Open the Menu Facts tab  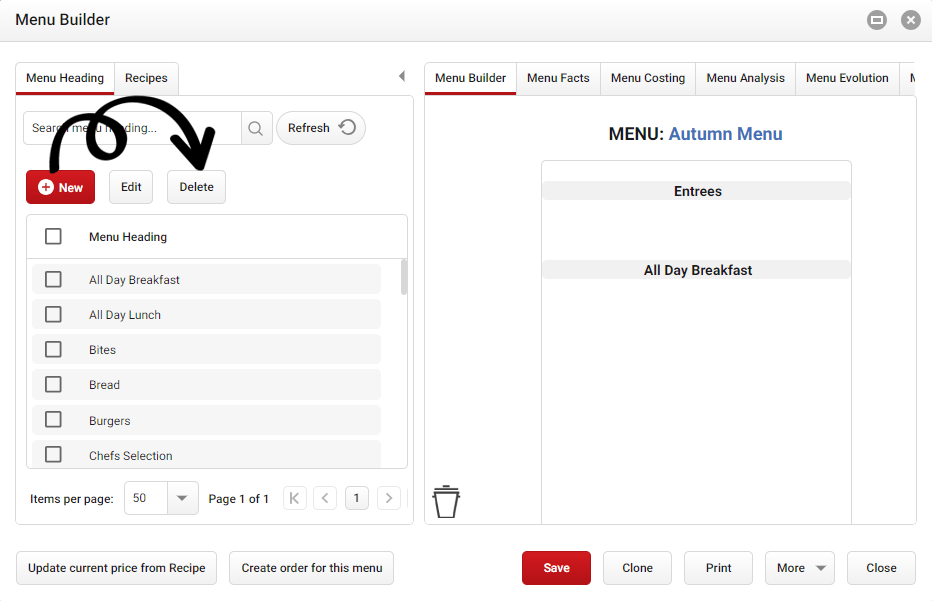[x=558, y=78]
